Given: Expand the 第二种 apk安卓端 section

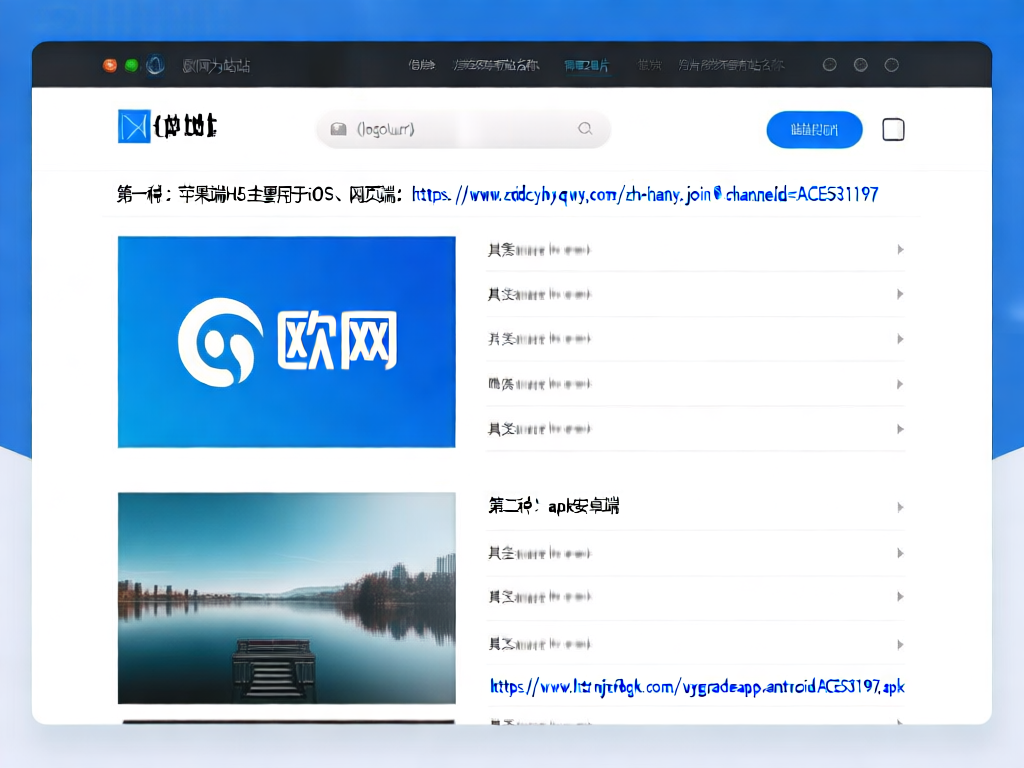Looking at the screenshot, I should coord(555,506).
